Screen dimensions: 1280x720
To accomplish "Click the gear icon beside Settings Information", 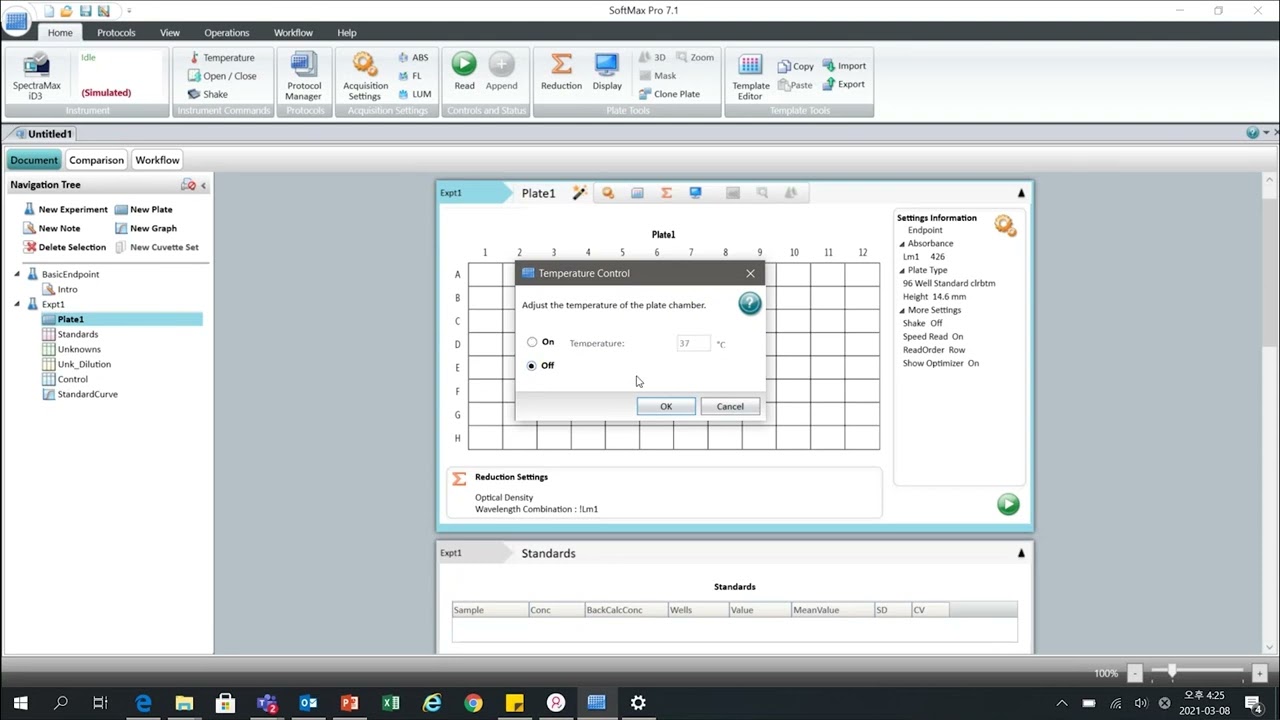I will [1005, 225].
